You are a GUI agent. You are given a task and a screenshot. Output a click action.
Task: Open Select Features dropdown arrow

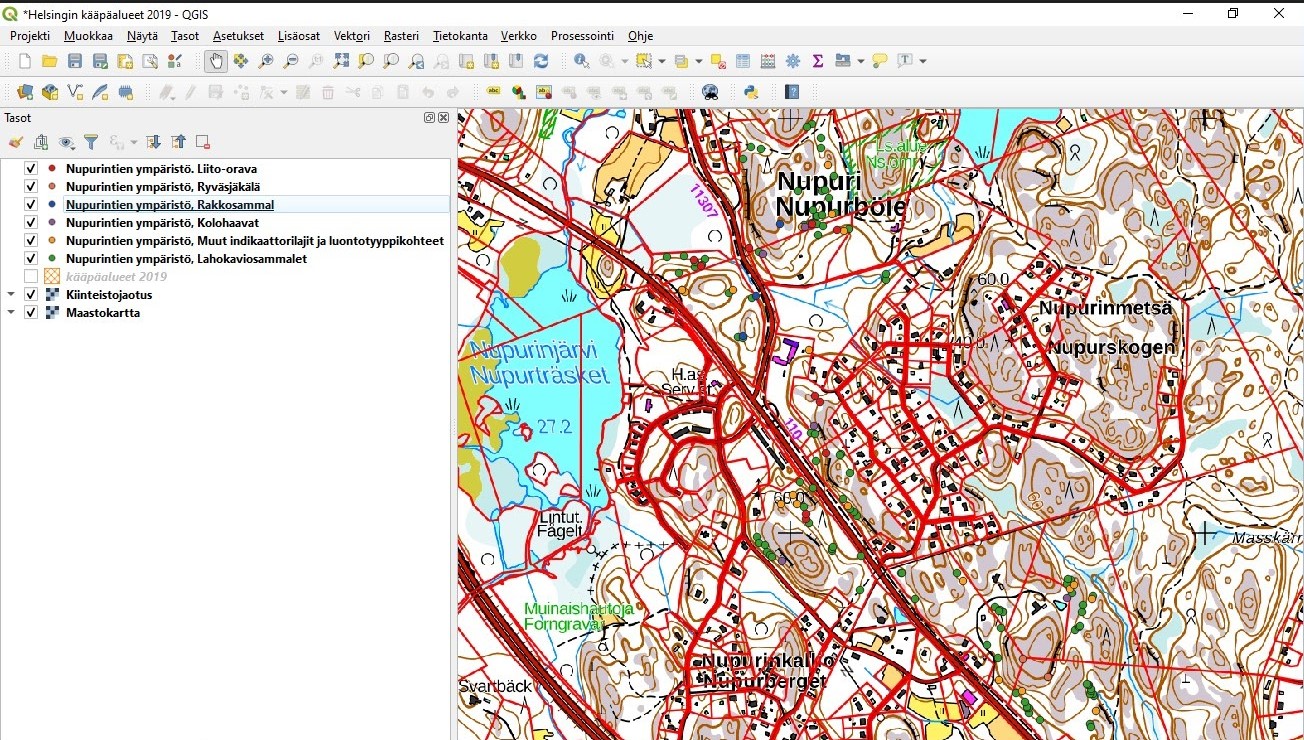(661, 61)
